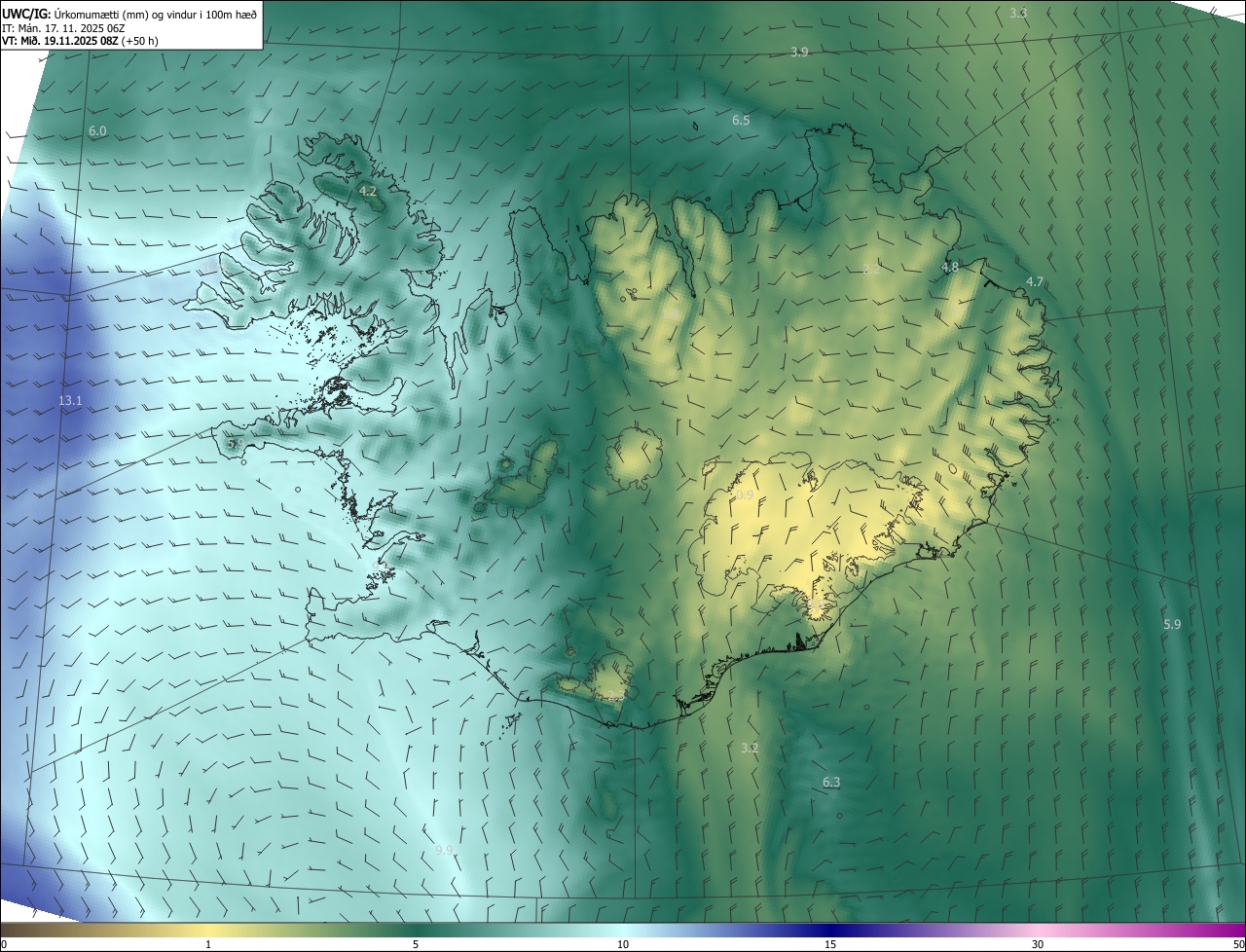Select the 6.5 value north of Iceland
The width and height of the screenshot is (1246, 952).
pyautogui.click(x=741, y=121)
